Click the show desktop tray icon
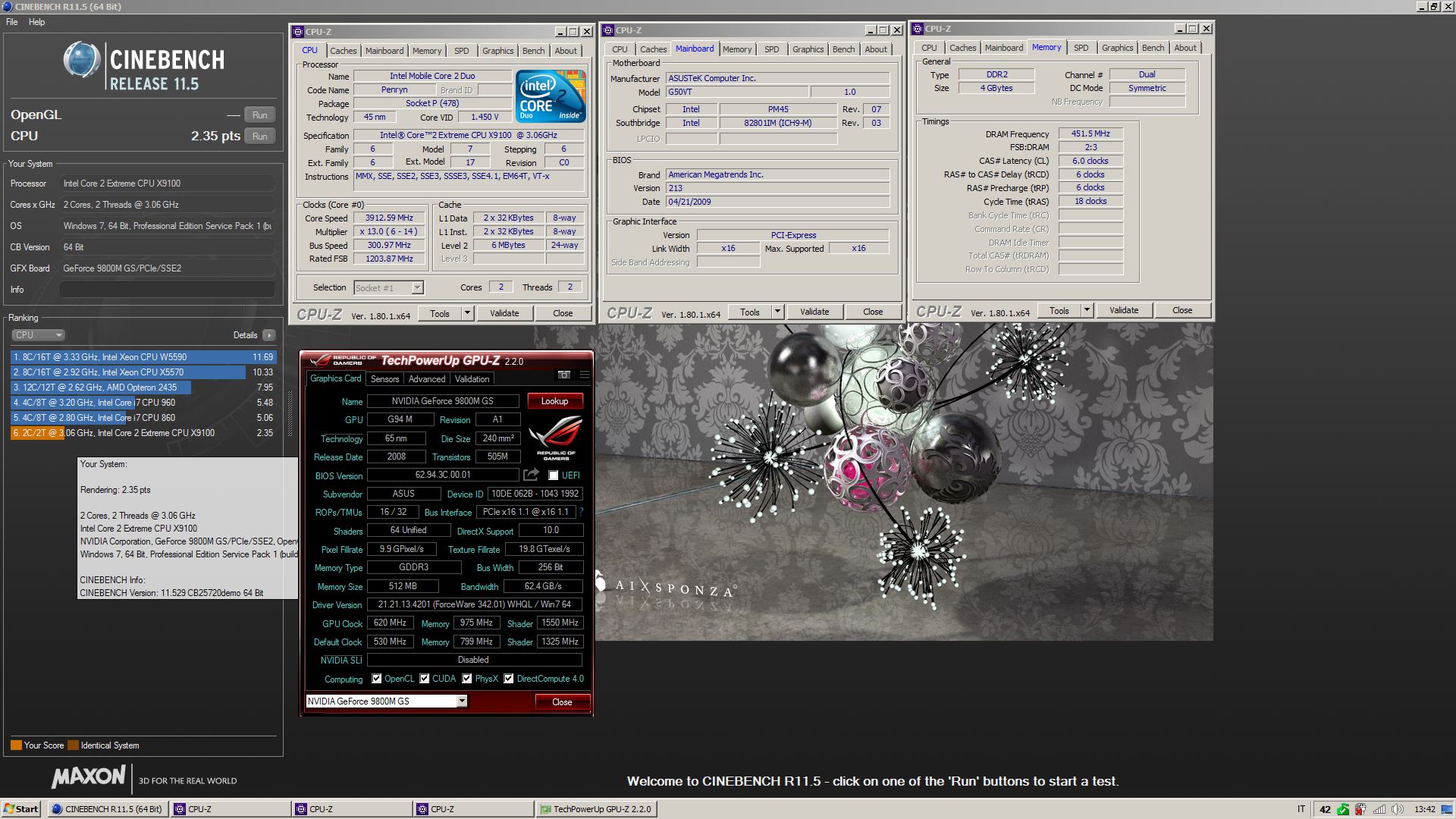 [x=1447, y=809]
